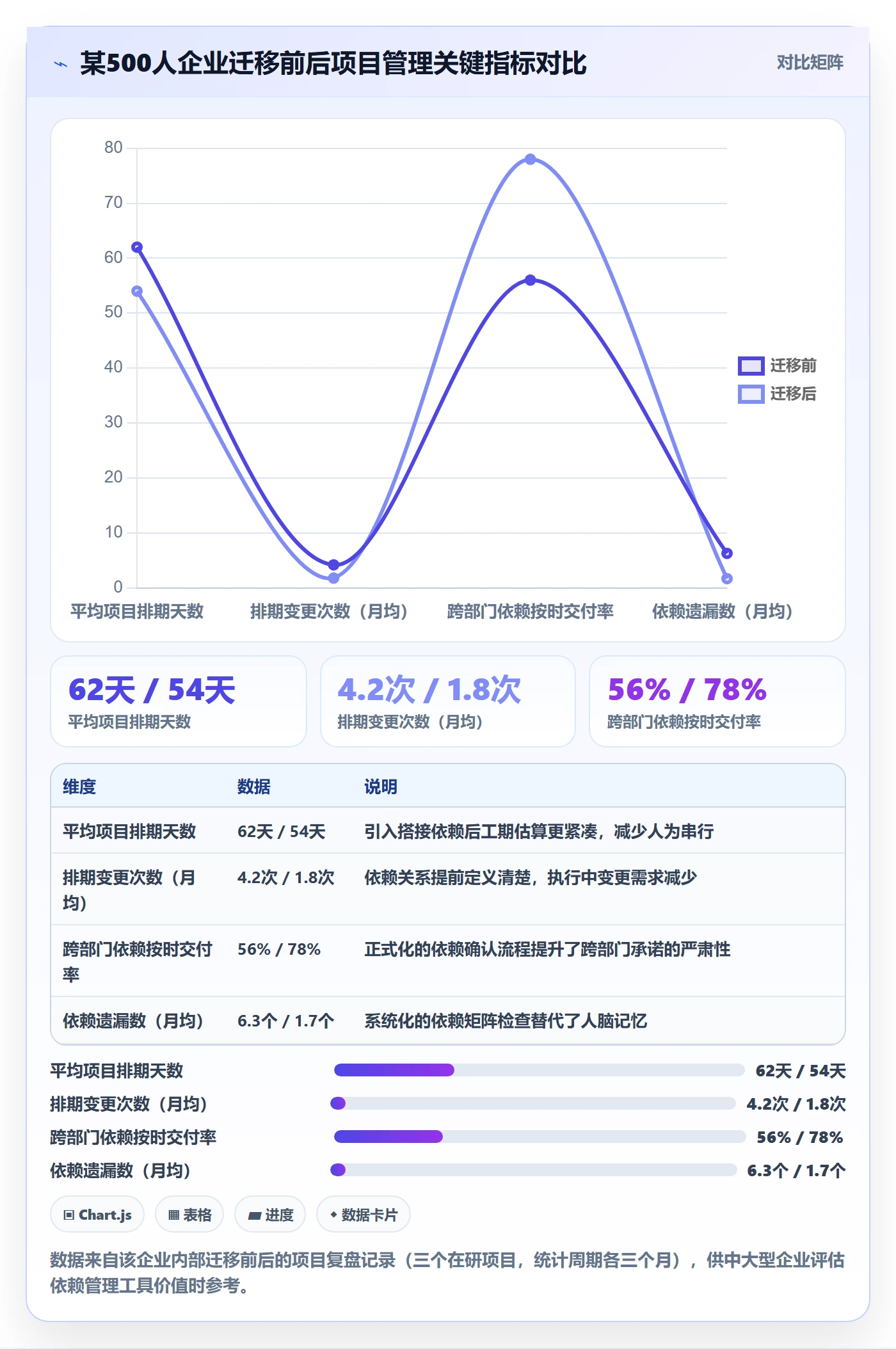Select 迁移前 chart point for 依赖遗漏数

(x=727, y=553)
